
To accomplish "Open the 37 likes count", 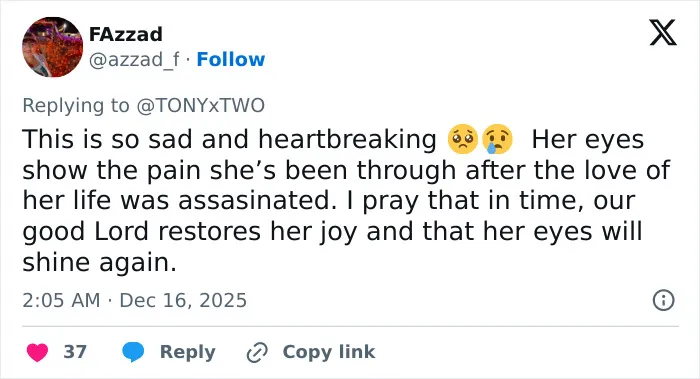I will [75, 352].
